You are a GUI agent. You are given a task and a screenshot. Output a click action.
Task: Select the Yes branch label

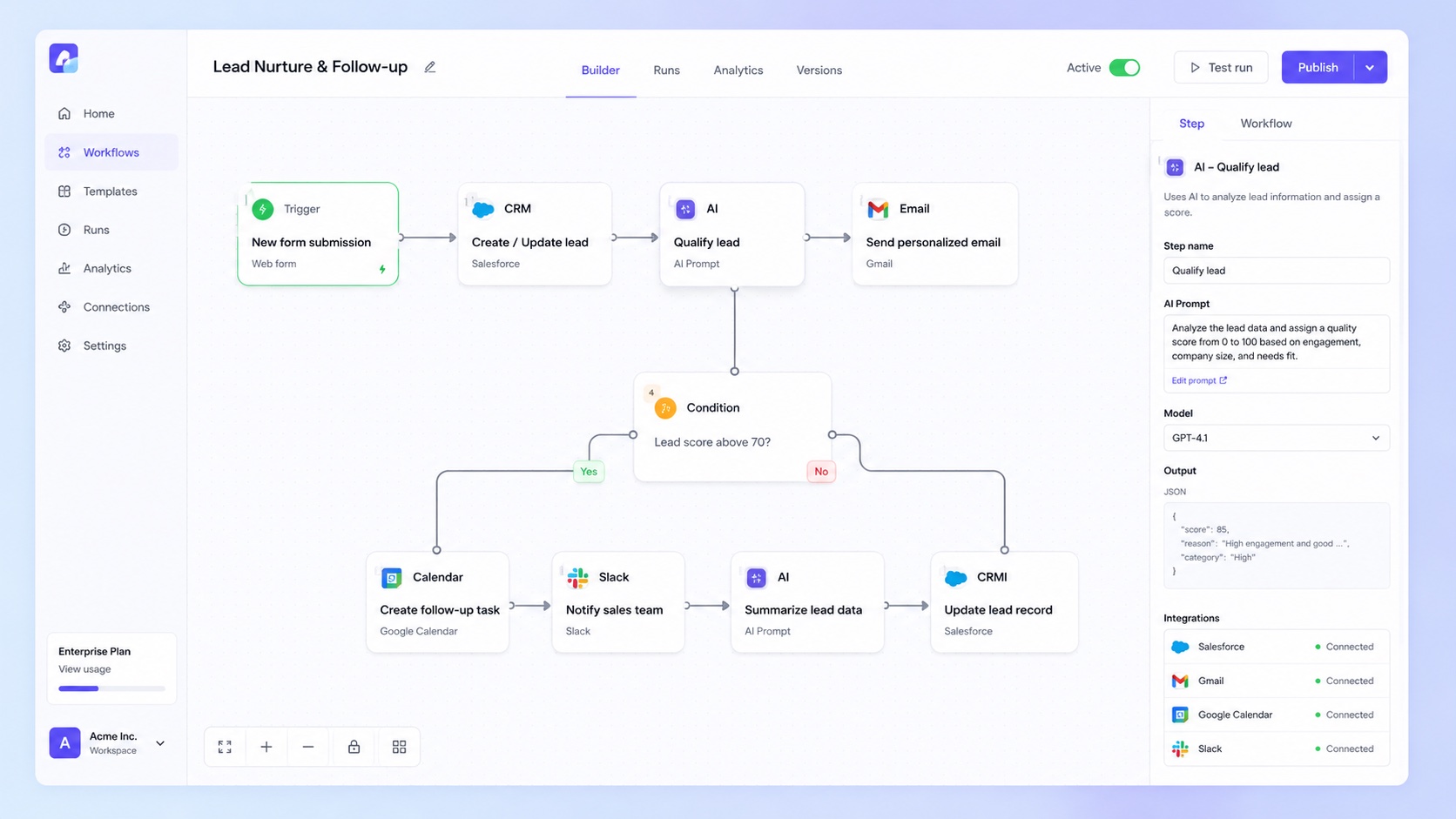(589, 472)
